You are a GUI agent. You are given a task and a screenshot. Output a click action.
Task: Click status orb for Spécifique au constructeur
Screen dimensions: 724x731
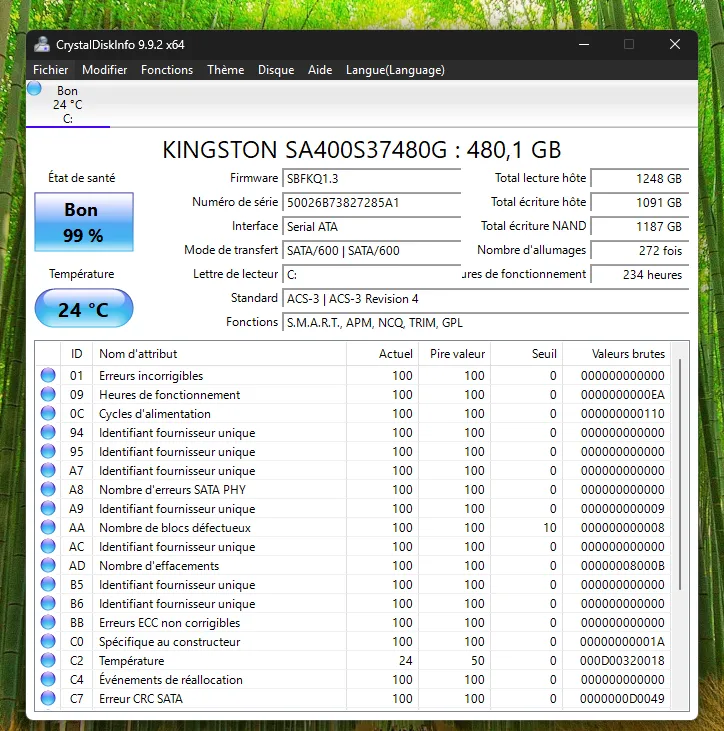pyautogui.click(x=48, y=641)
